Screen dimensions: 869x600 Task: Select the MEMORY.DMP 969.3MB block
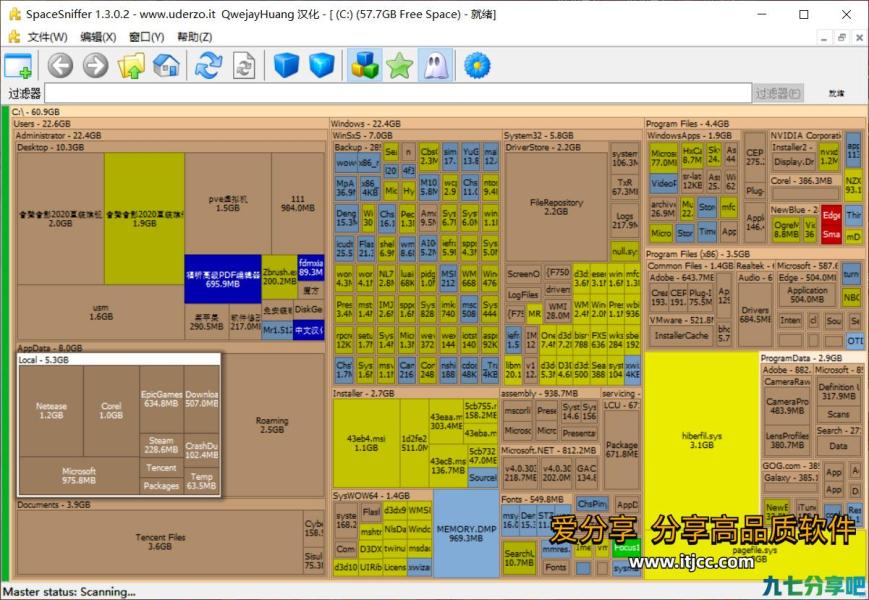pyautogui.click(x=466, y=533)
